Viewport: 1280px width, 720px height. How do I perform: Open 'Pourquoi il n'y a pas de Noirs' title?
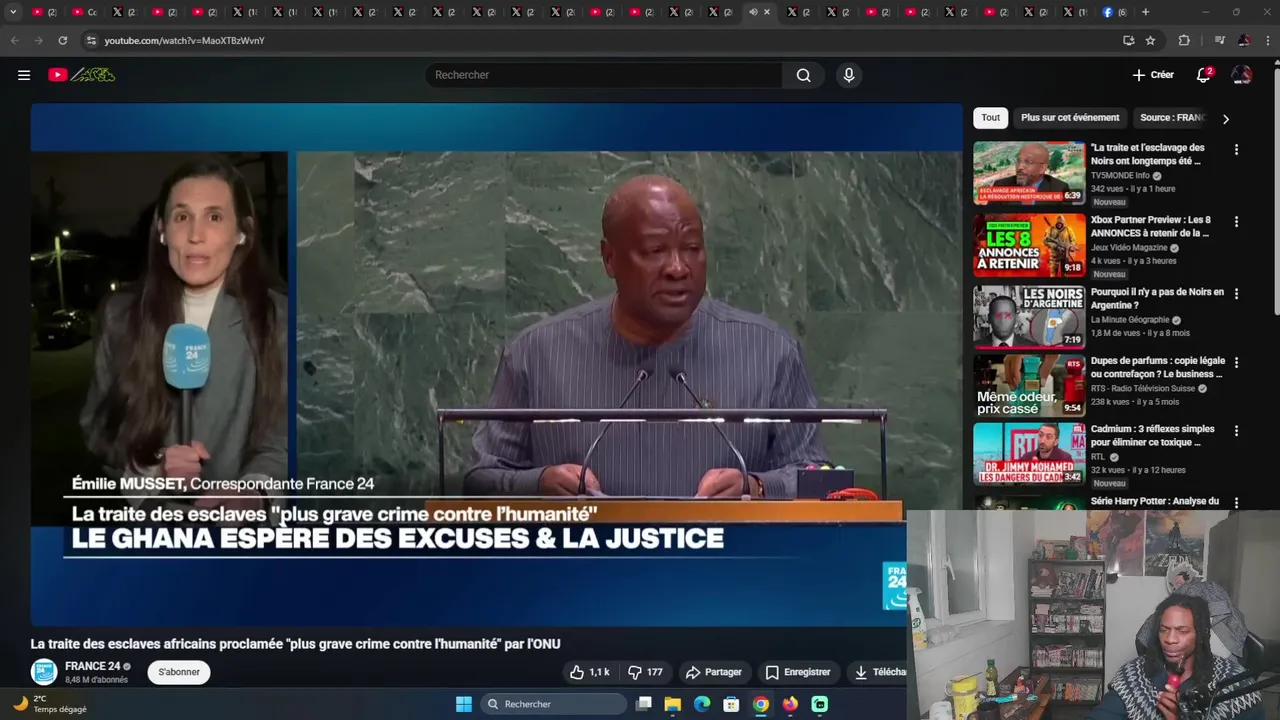(1157, 298)
